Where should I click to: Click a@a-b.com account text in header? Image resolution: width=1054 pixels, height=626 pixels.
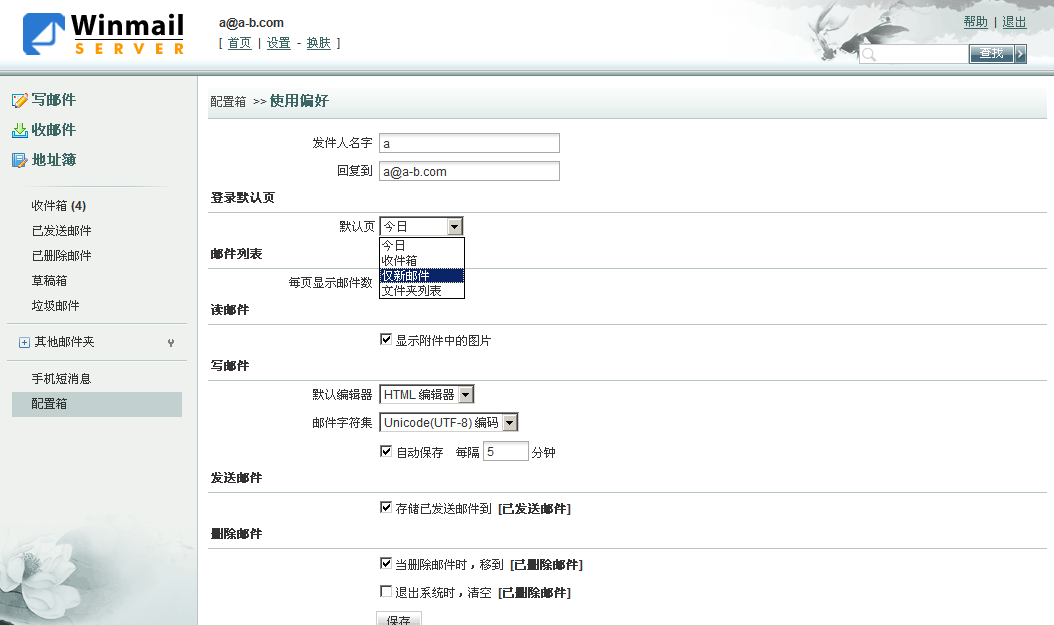(251, 23)
